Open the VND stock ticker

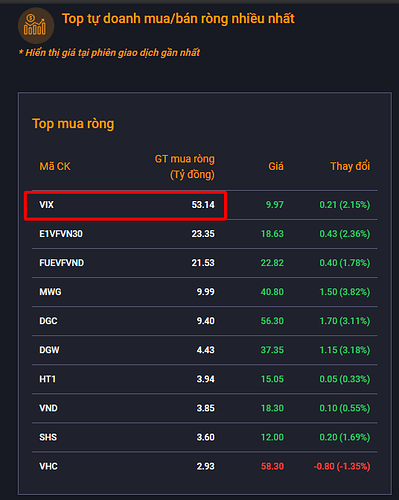[48, 408]
